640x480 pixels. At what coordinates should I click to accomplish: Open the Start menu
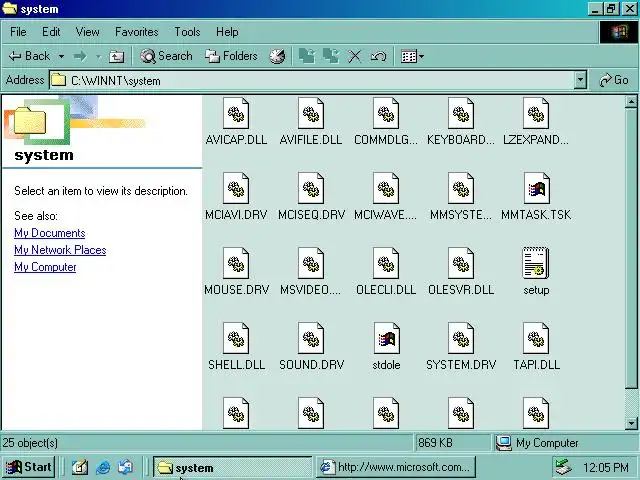[29, 467]
